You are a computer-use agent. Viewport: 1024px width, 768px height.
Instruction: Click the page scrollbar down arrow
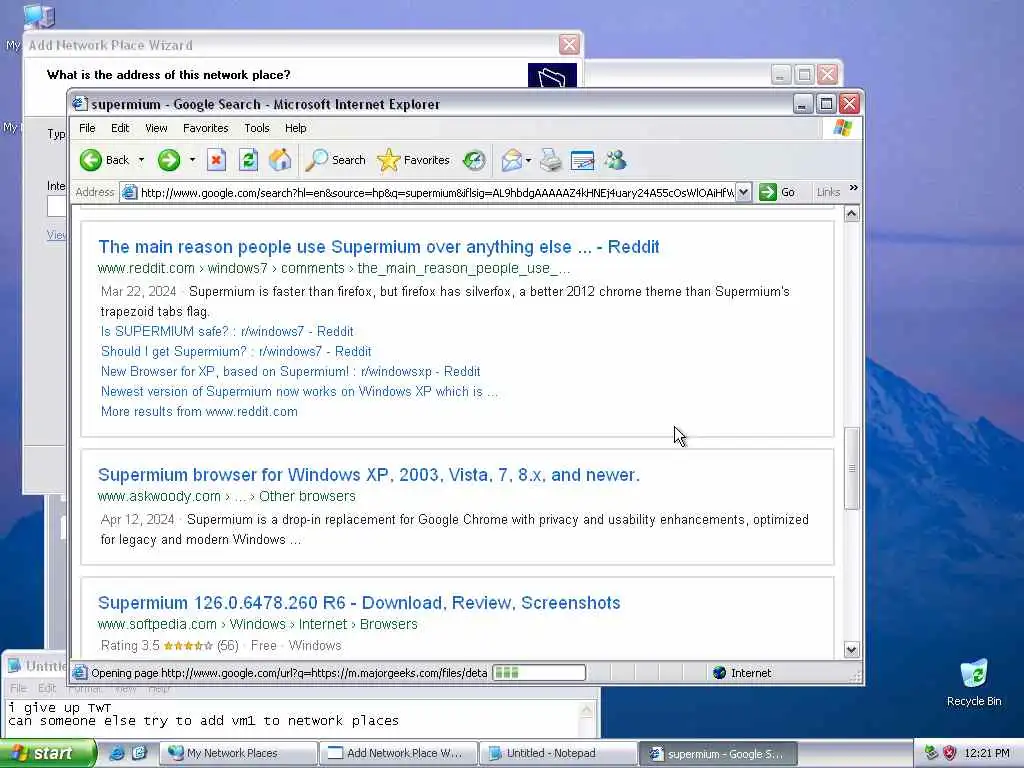852,649
